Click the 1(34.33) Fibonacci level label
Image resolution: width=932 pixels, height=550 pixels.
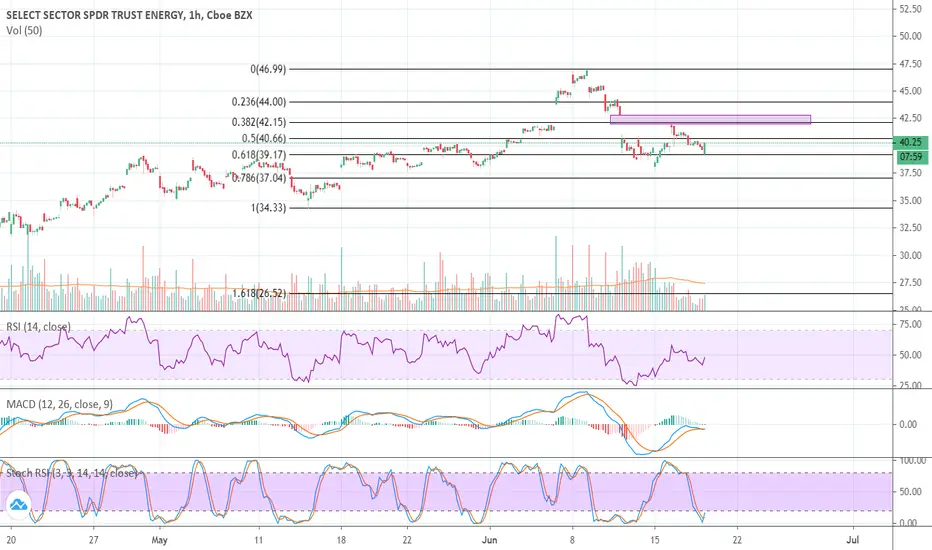268,208
